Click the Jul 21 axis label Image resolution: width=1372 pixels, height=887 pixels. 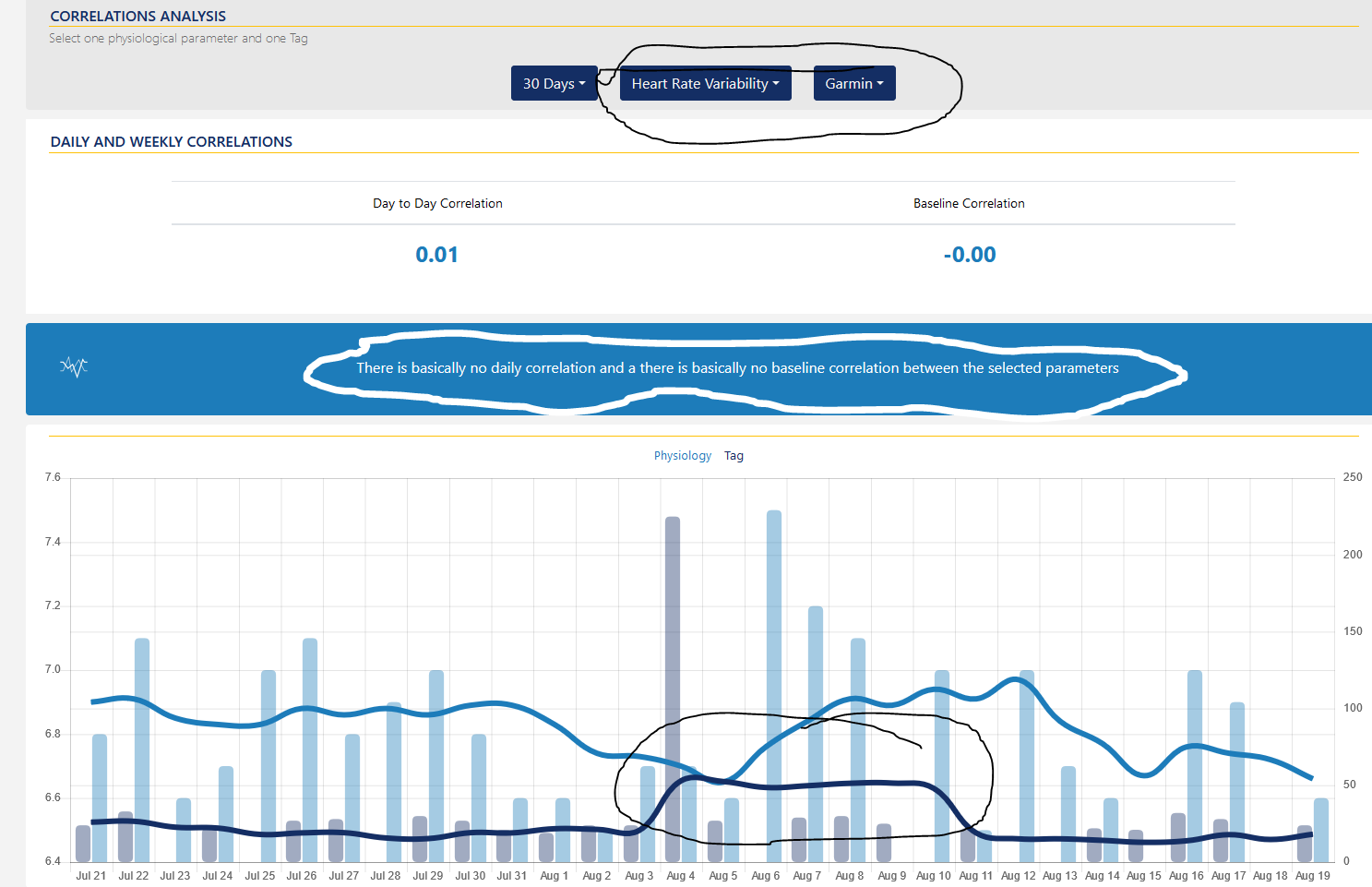pos(90,875)
